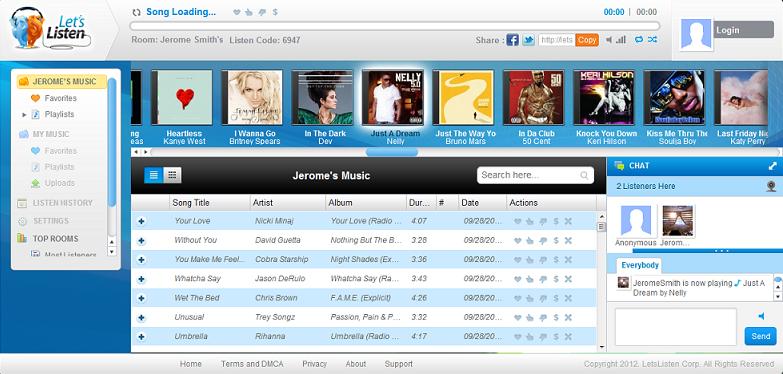This screenshot has width=783, height=374.
Task: Toggle shuffle playback
Action: click(652, 39)
